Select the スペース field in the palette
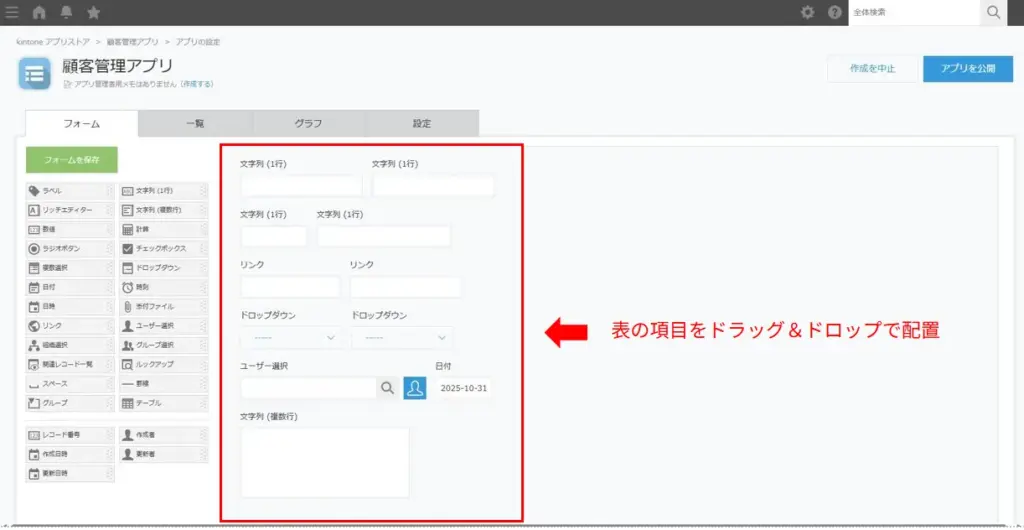 point(71,384)
